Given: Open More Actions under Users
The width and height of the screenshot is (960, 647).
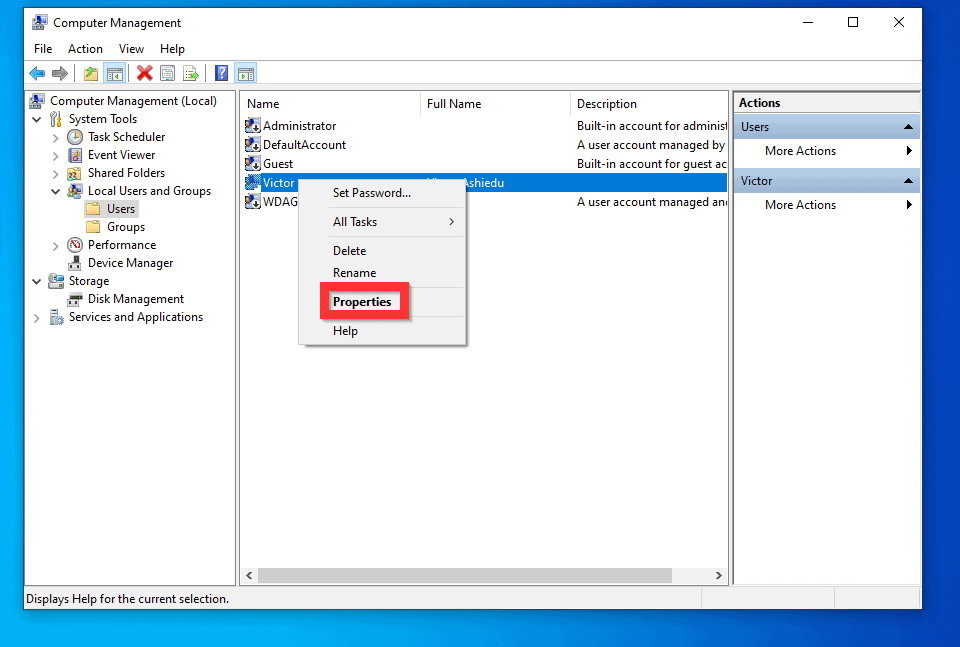Looking at the screenshot, I should coord(800,150).
